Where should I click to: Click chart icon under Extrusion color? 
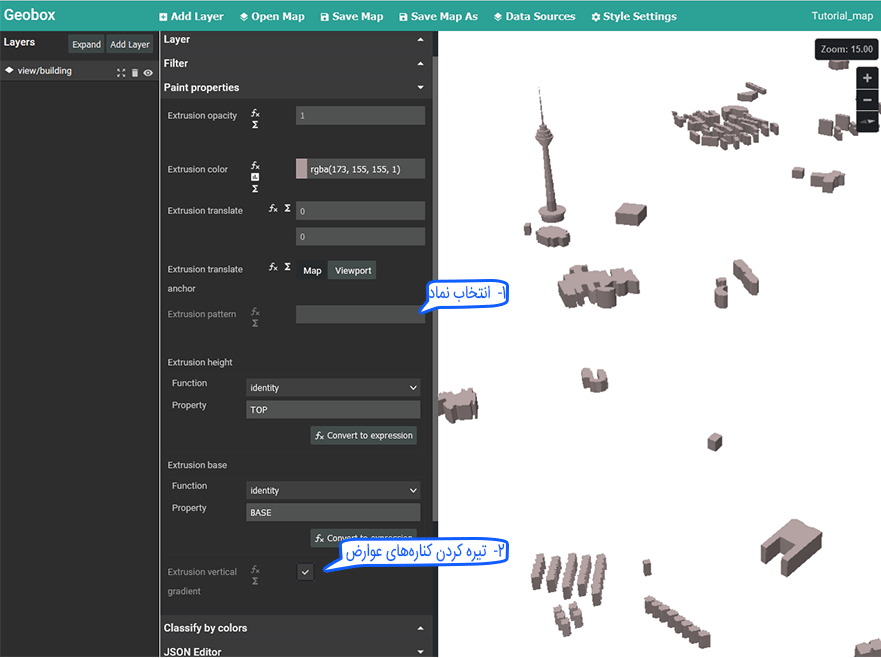(x=255, y=177)
